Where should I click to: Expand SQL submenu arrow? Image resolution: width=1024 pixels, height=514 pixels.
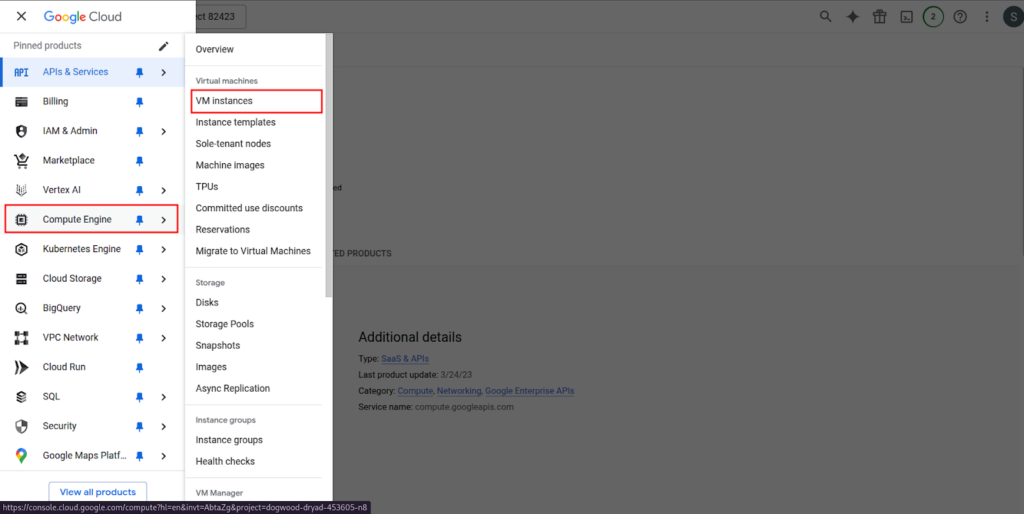[x=163, y=397]
